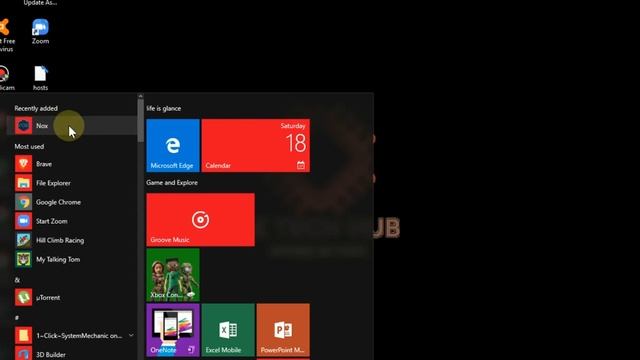
Task: Click the Start menu app list scrollbar
Action: pyautogui.click(x=140, y=121)
